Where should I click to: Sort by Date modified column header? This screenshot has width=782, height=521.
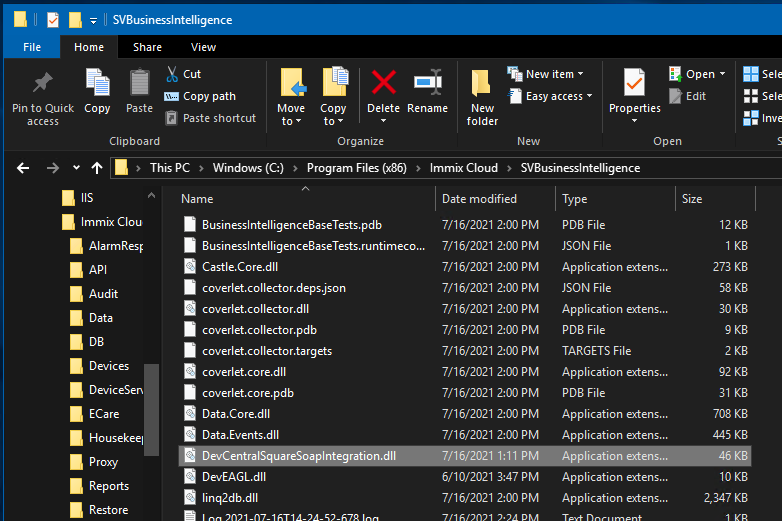click(495, 198)
